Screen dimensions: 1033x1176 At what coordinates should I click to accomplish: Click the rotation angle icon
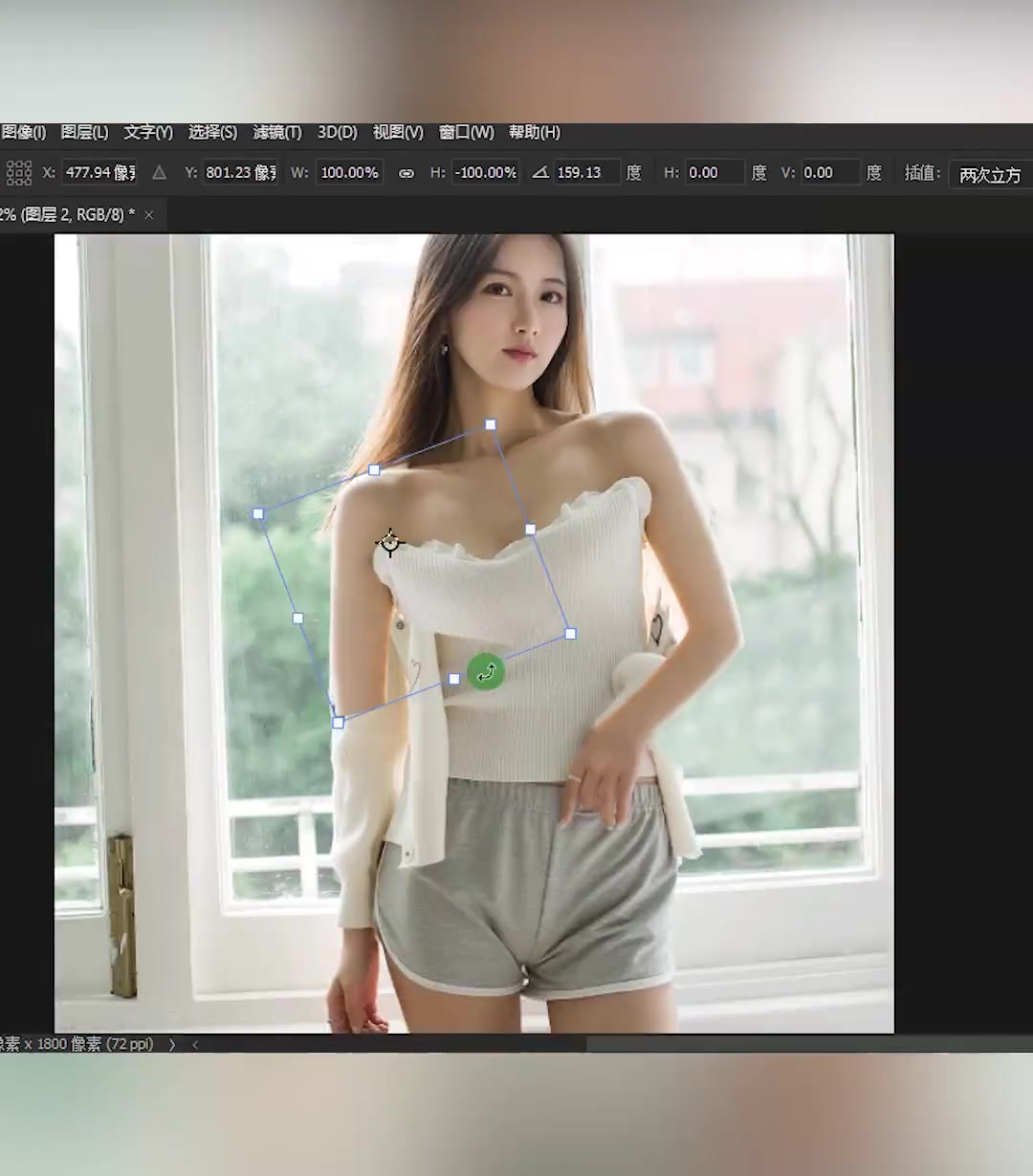click(540, 173)
